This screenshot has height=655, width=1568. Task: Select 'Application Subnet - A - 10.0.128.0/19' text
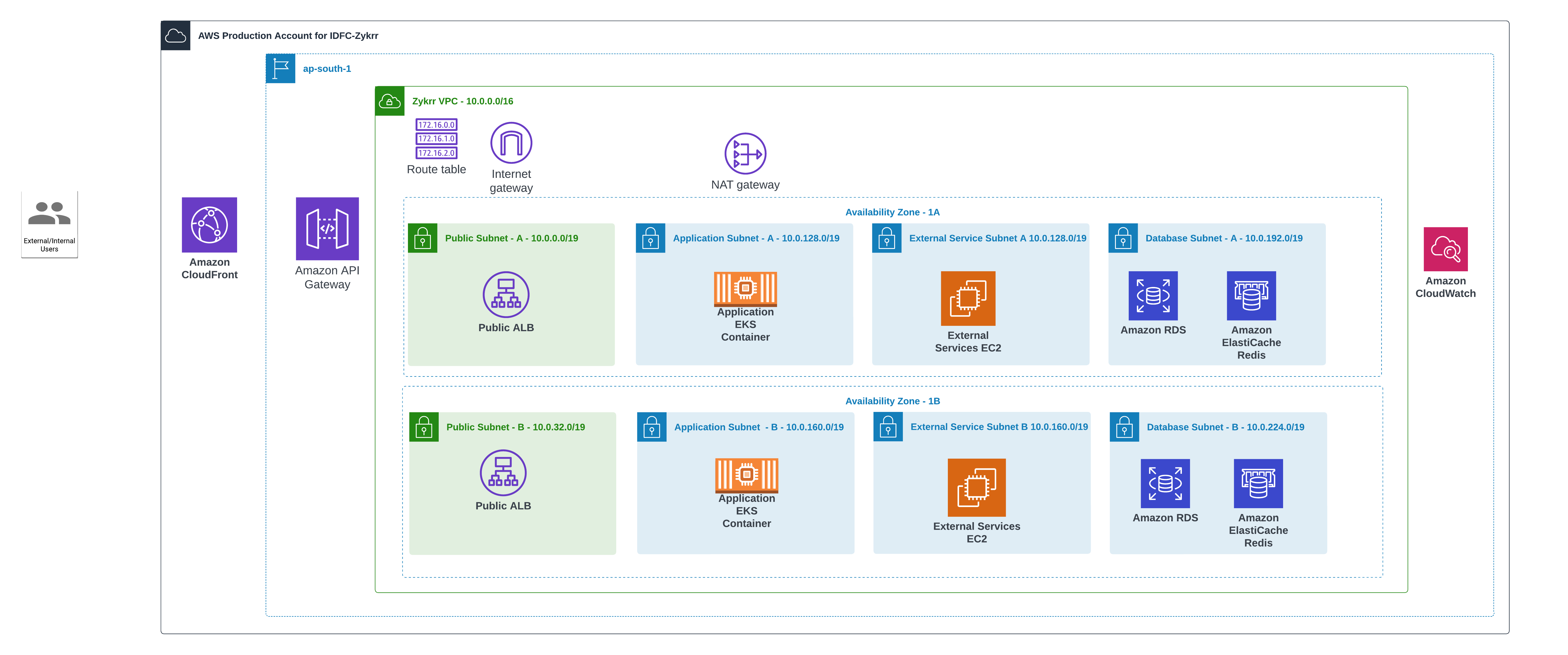(x=756, y=238)
